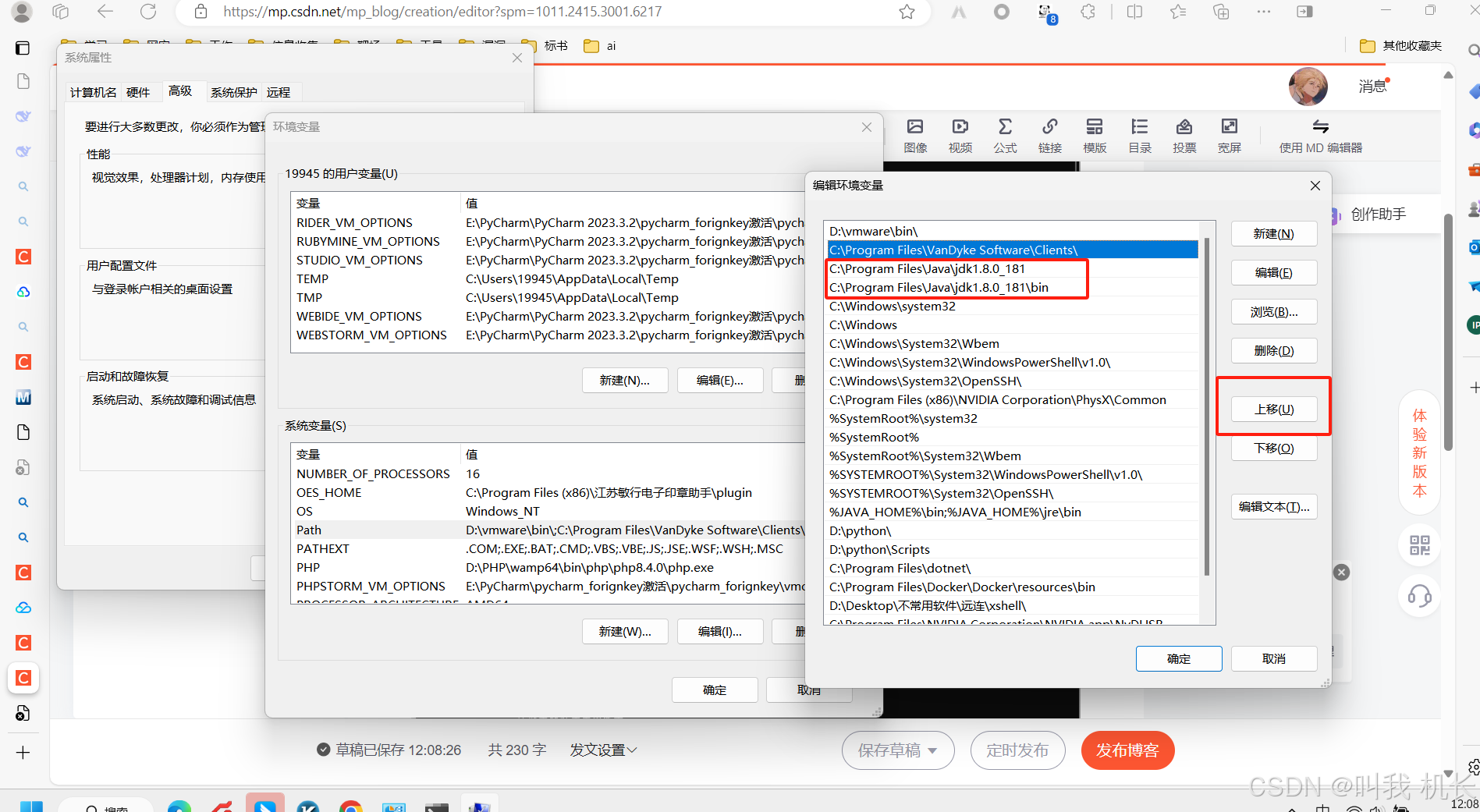This screenshot has height=812, width=1480.
Task: Select the 硬件 tab
Action: 137,91
